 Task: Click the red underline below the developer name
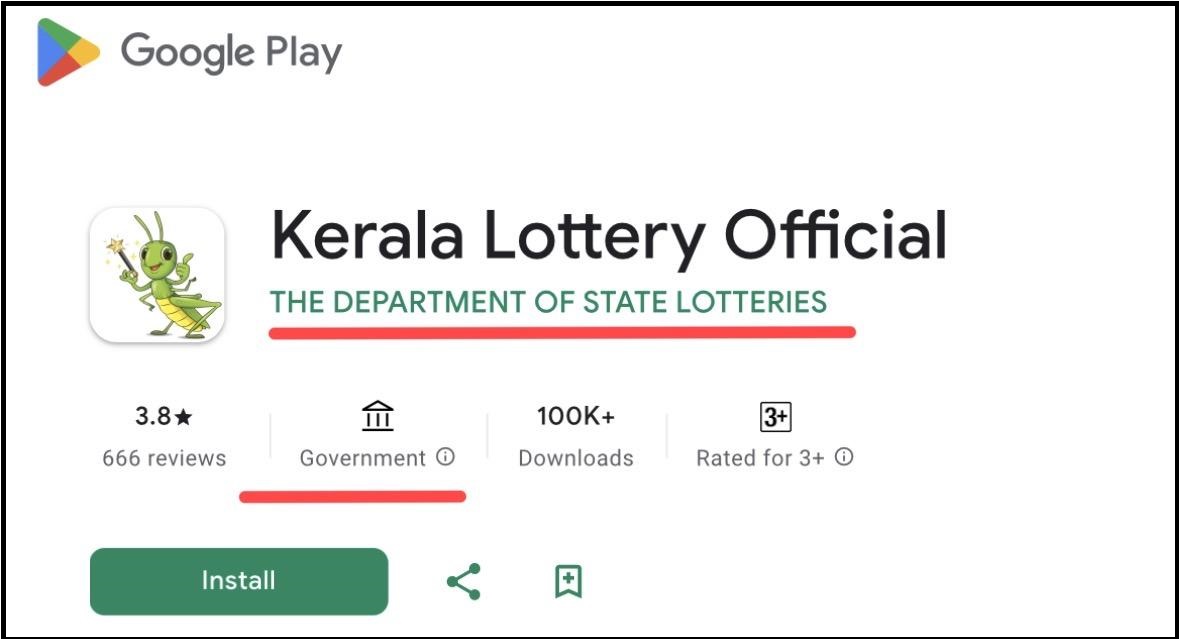(562, 332)
